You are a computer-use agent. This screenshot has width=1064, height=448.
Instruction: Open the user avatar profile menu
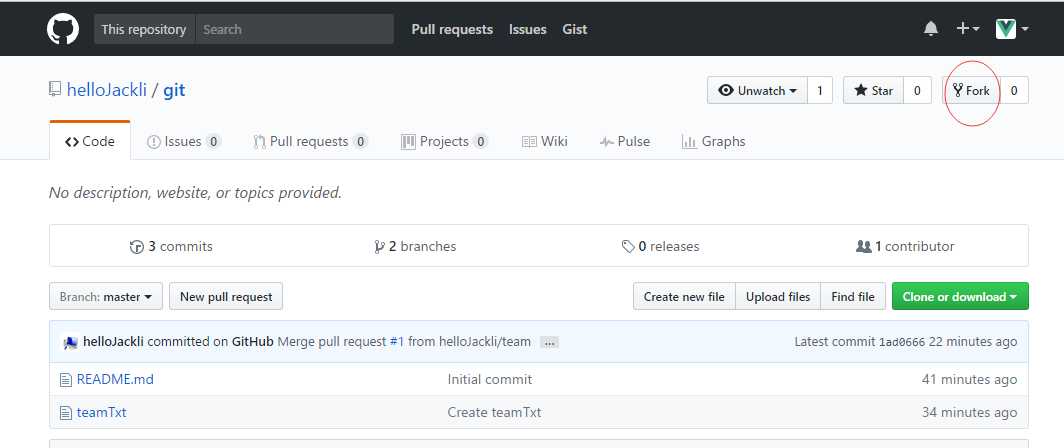(1012, 29)
